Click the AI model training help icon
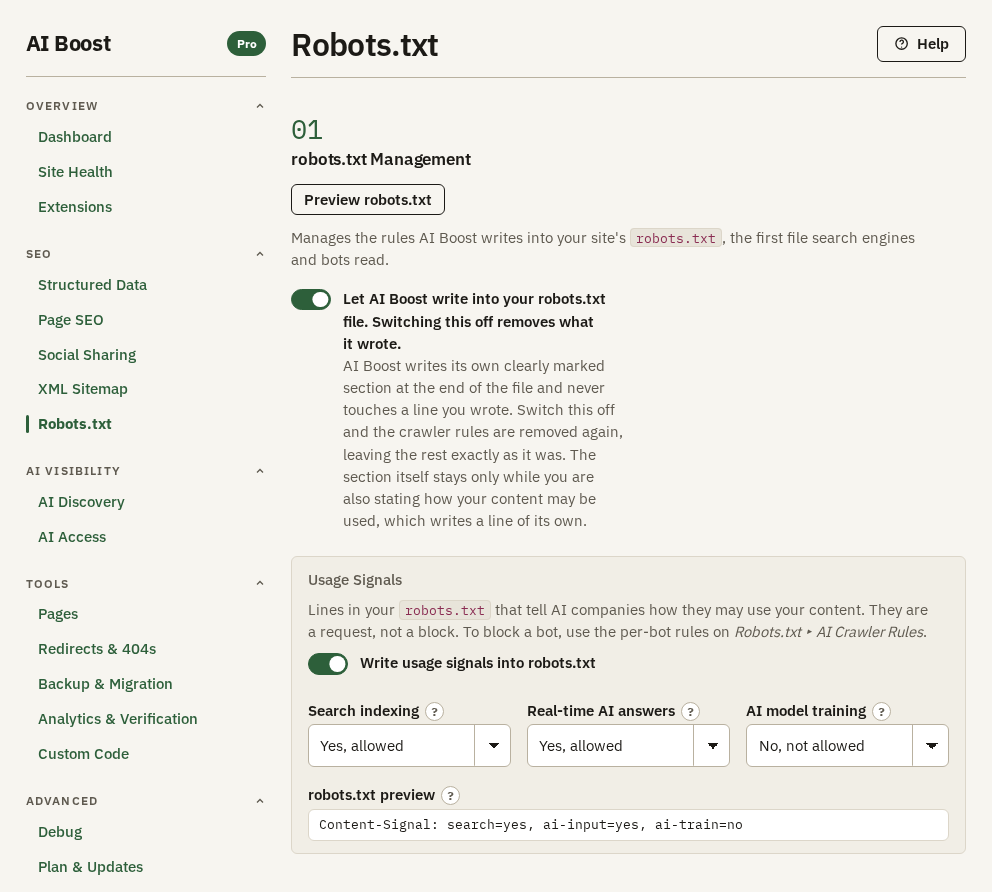This screenshot has height=892, width=992. pyautogui.click(x=881, y=712)
